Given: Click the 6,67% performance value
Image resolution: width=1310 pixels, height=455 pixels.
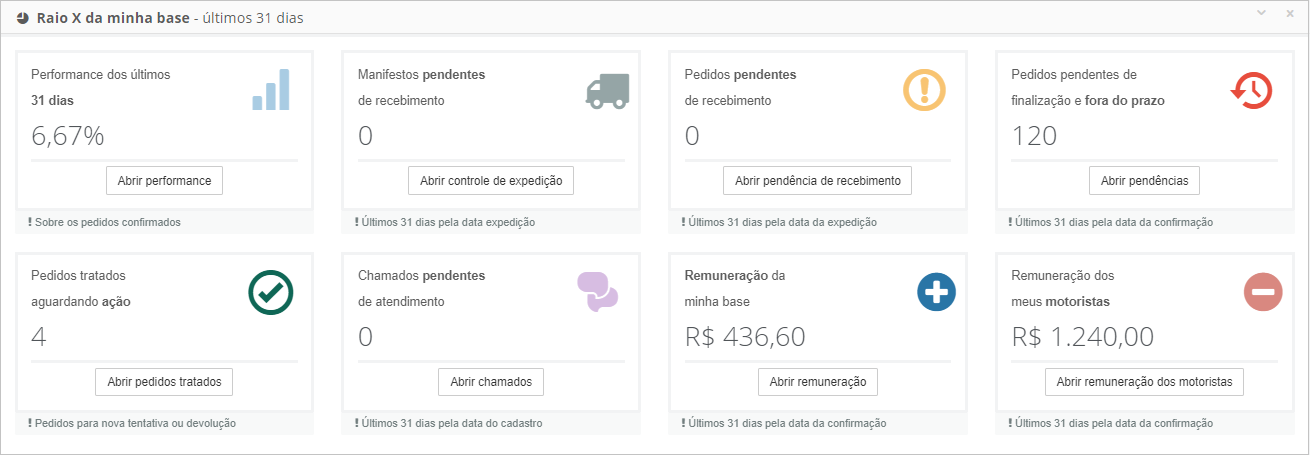Looking at the screenshot, I should tap(68, 136).
